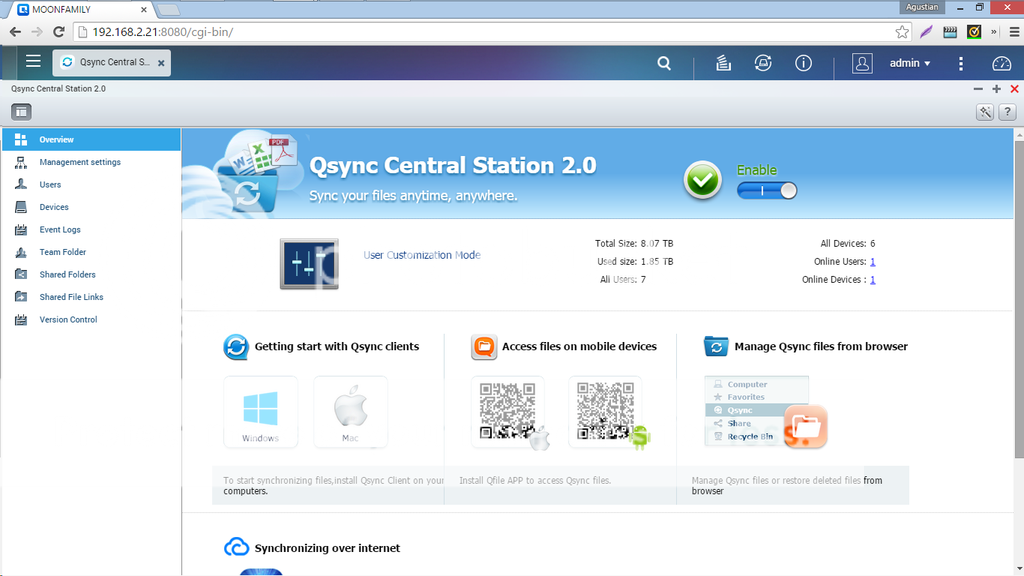The height and width of the screenshot is (576, 1024).
Task: Open the Qsync settings tools icon
Action: (985, 112)
